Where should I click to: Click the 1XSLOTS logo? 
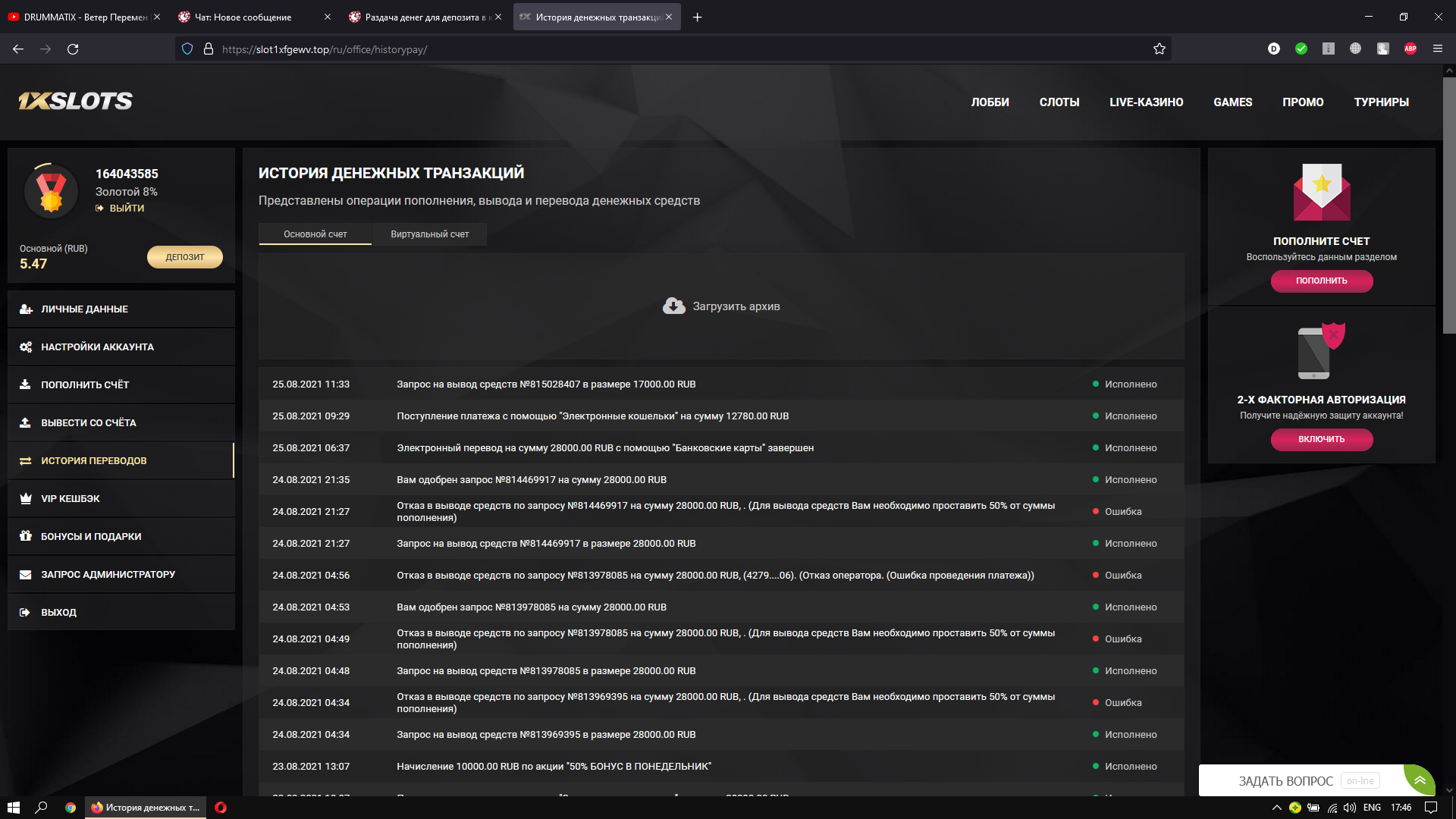75,101
